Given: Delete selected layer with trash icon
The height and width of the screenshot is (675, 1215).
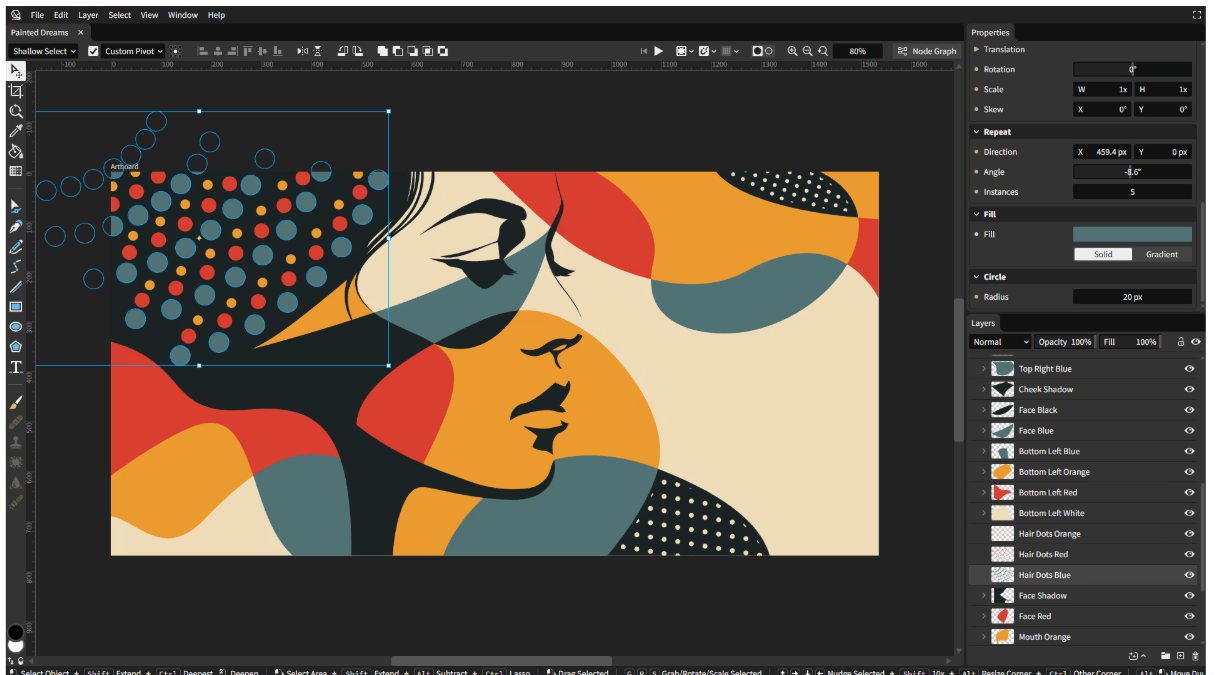Looking at the screenshot, I should (1194, 656).
